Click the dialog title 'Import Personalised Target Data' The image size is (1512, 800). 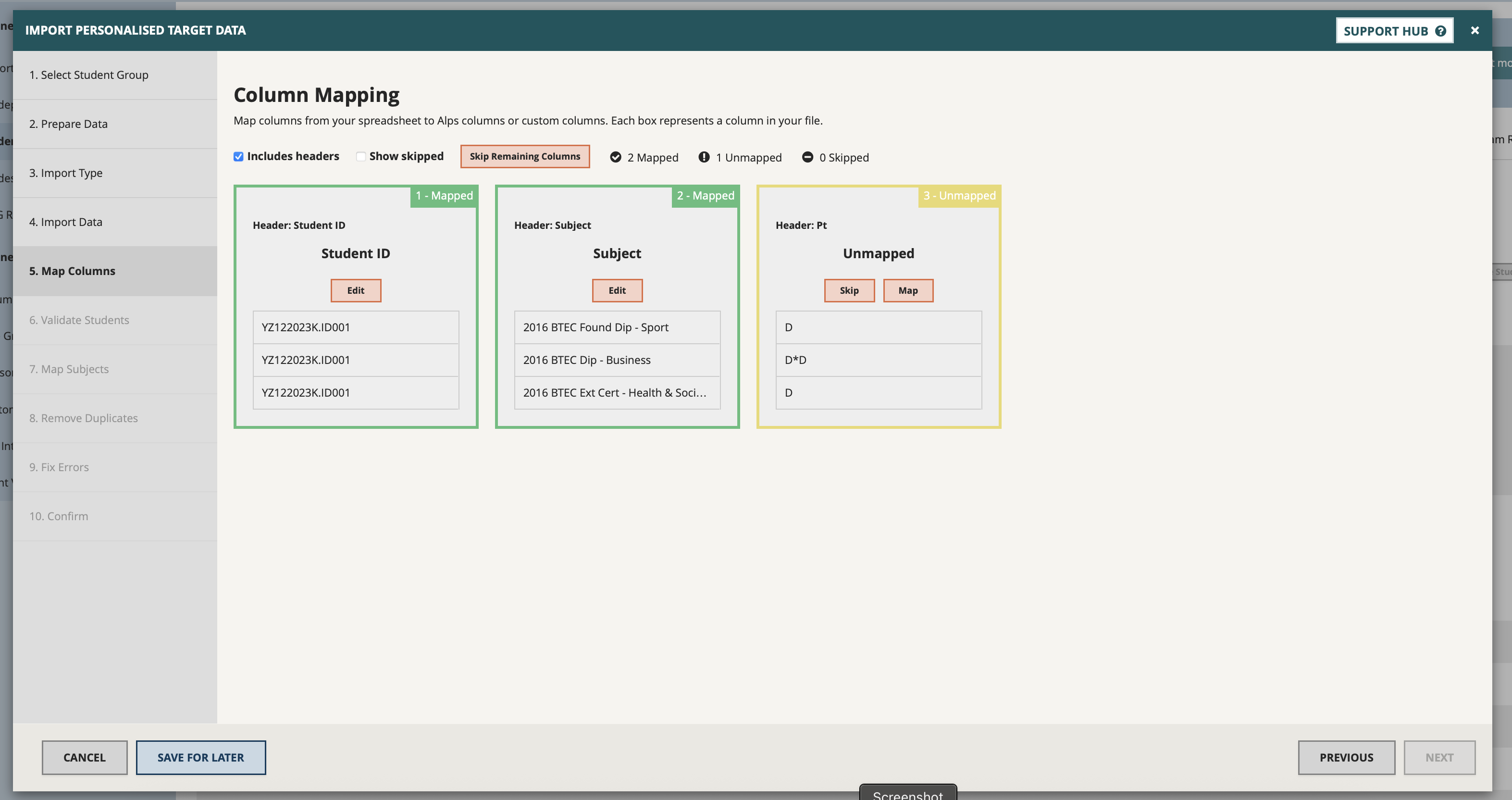(136, 30)
